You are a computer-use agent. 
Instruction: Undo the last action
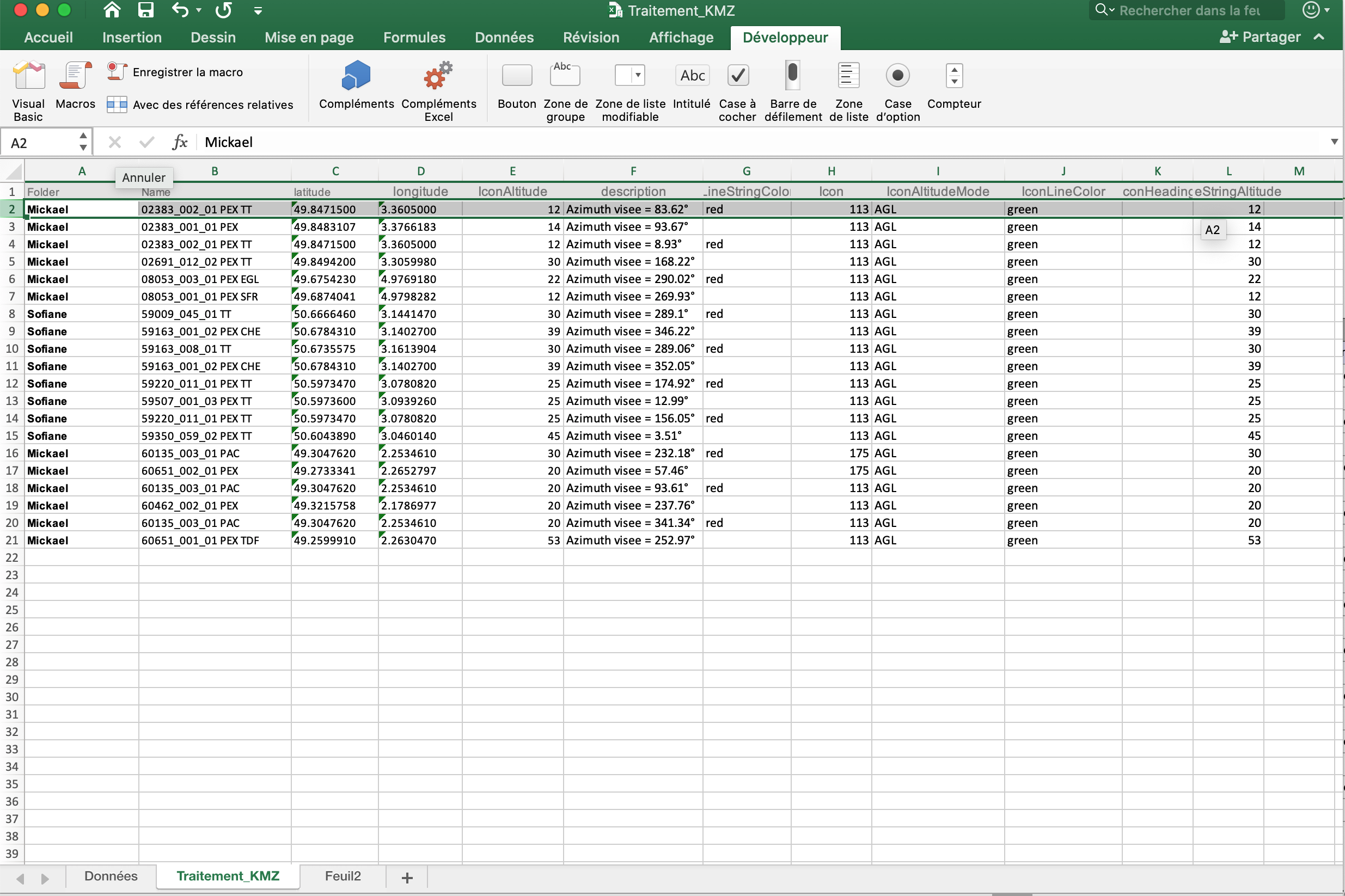pos(180,10)
